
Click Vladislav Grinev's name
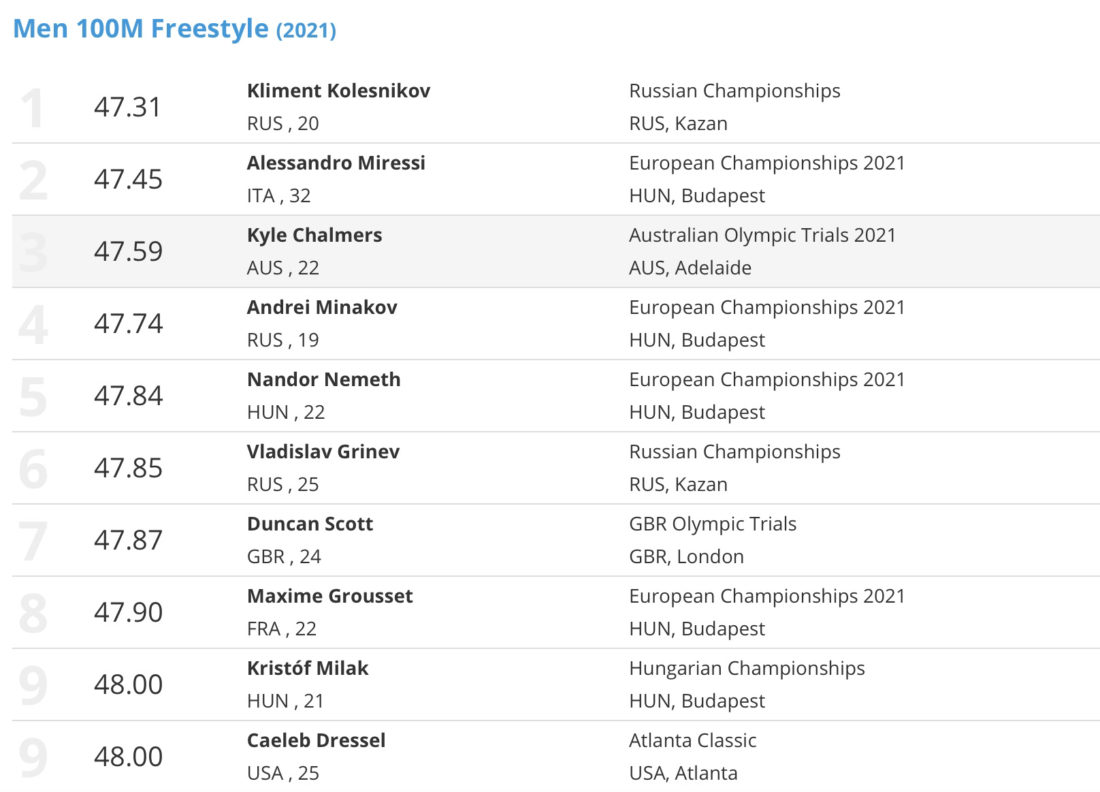[x=323, y=452]
